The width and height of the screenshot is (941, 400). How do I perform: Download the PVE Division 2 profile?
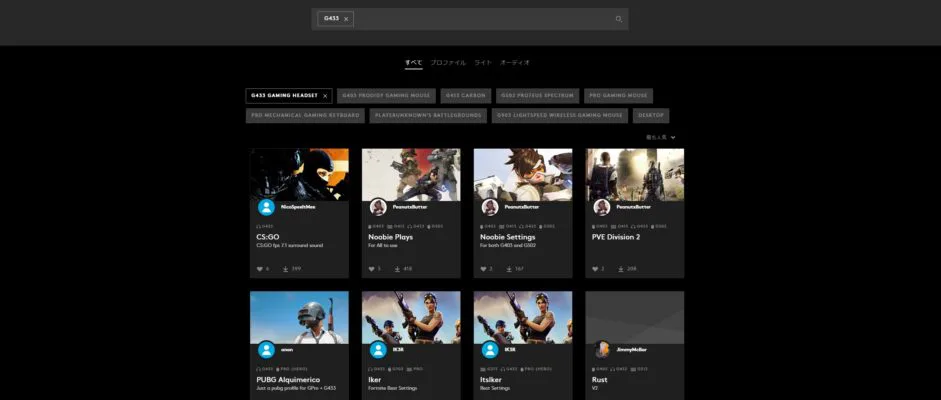pyautogui.click(x=621, y=269)
